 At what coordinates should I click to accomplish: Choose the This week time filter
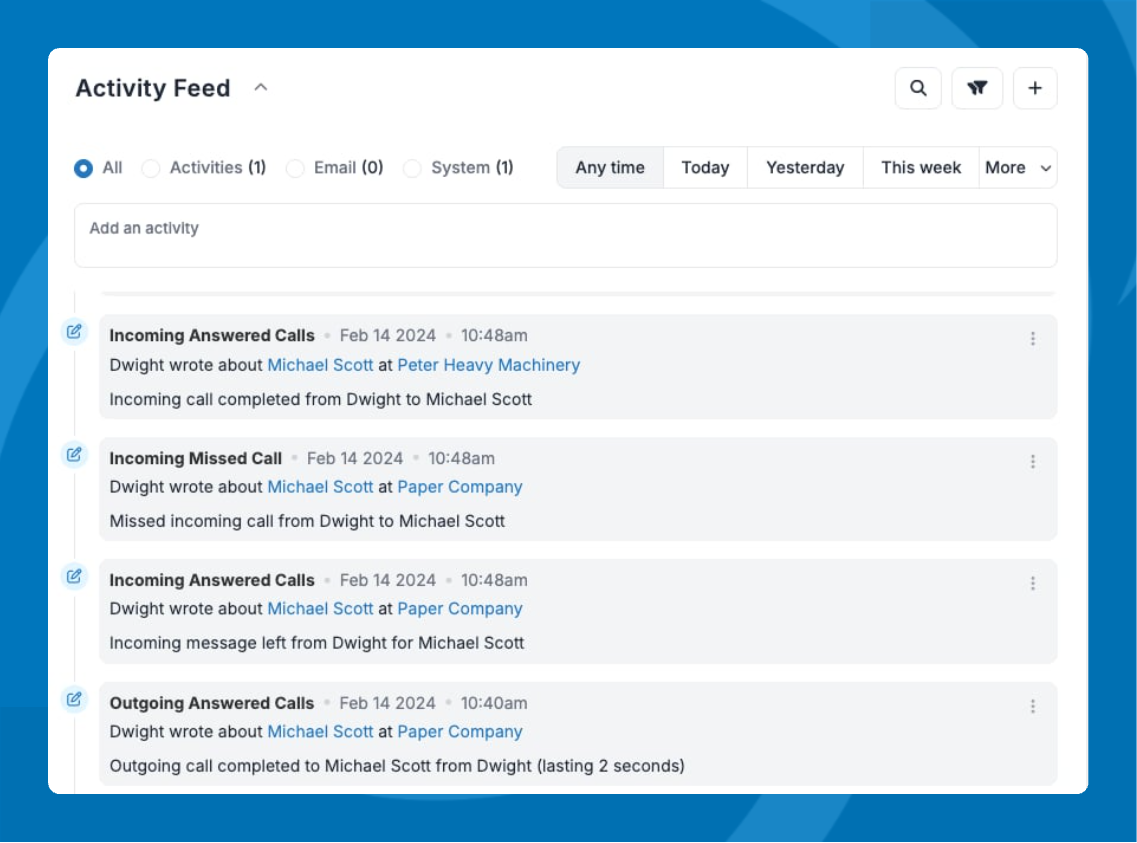point(920,168)
